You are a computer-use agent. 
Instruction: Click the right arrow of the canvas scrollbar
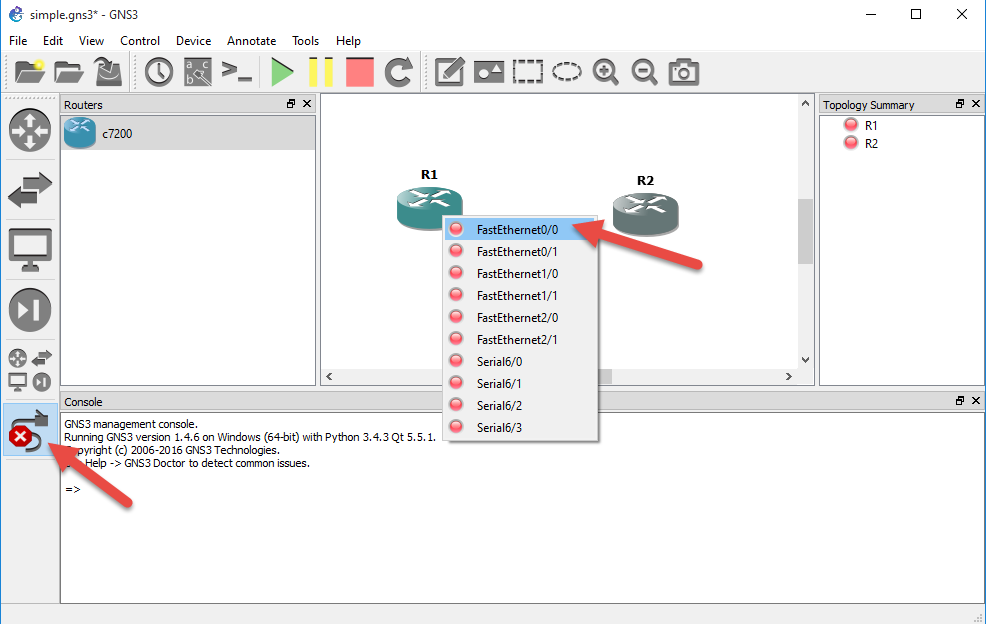tap(789, 377)
